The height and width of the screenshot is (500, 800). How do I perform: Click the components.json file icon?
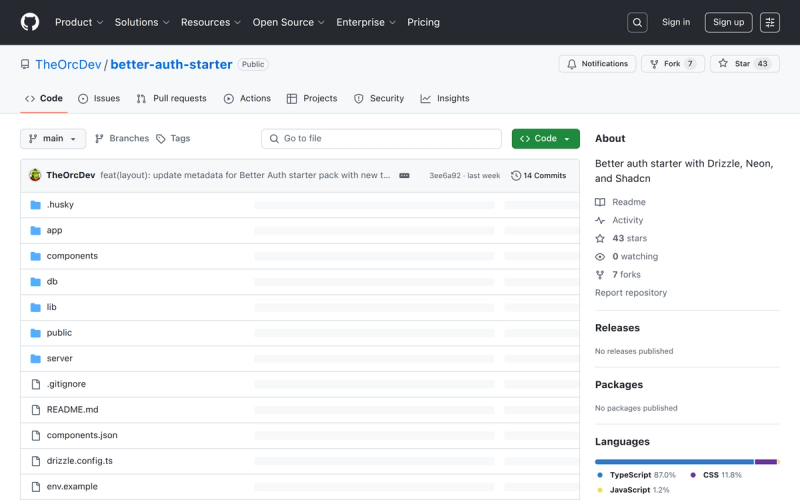coord(36,435)
